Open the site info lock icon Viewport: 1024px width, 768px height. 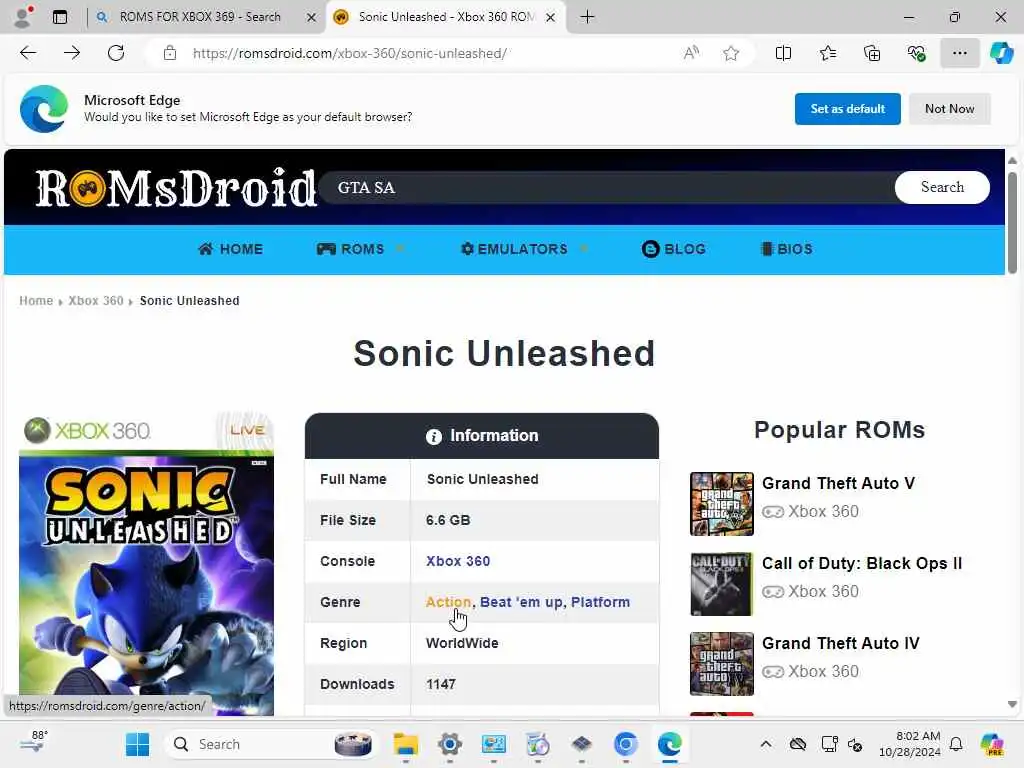pos(170,53)
